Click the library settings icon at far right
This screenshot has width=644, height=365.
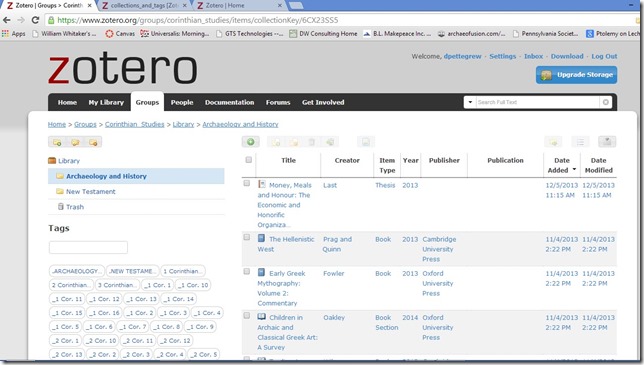point(607,142)
